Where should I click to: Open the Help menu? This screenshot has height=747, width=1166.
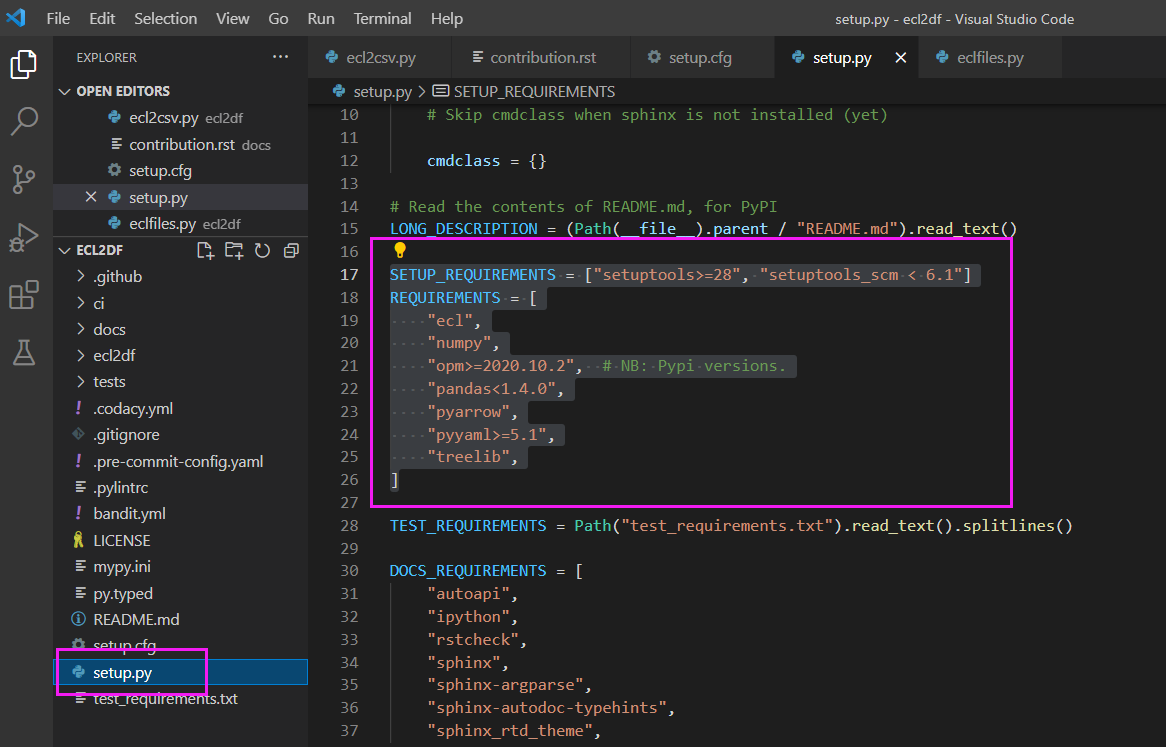coord(446,19)
